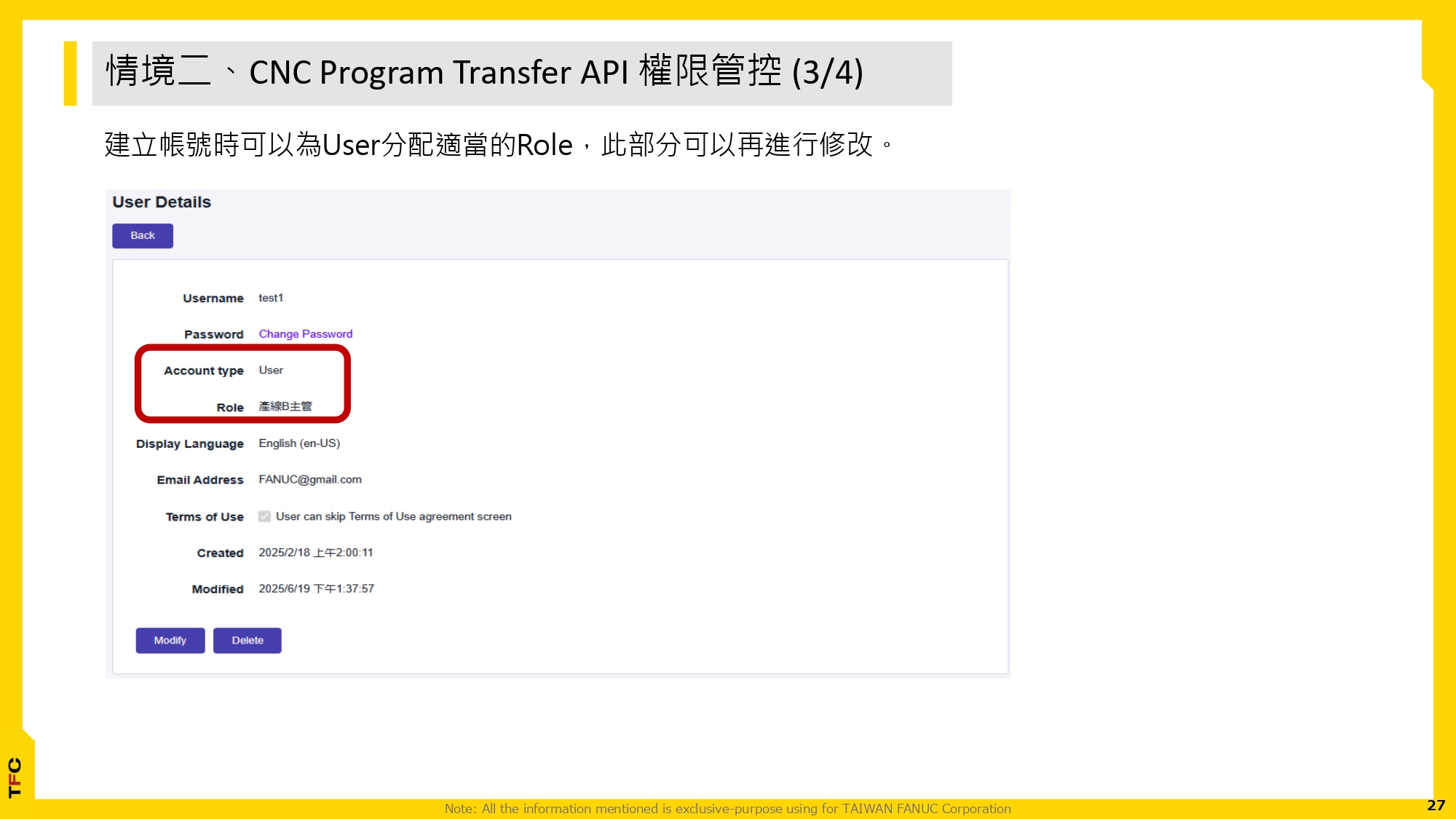Click the Role label
This screenshot has height=819, width=1456.
coord(230,407)
